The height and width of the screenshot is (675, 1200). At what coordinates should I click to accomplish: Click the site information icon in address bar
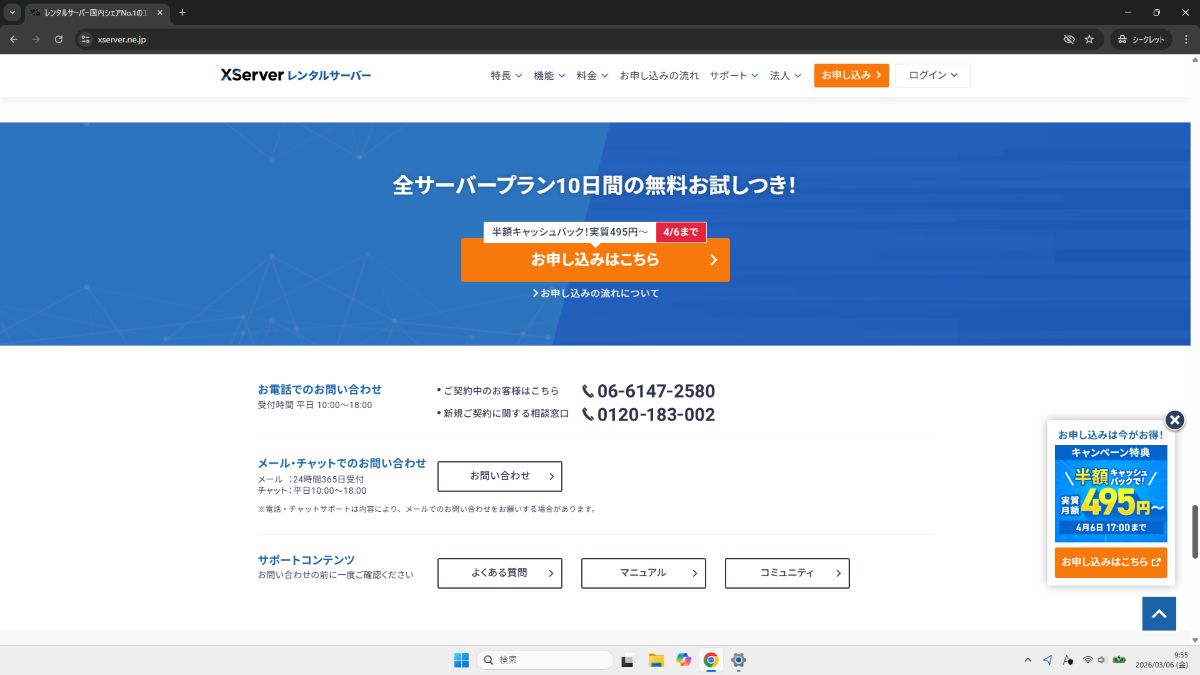point(85,39)
